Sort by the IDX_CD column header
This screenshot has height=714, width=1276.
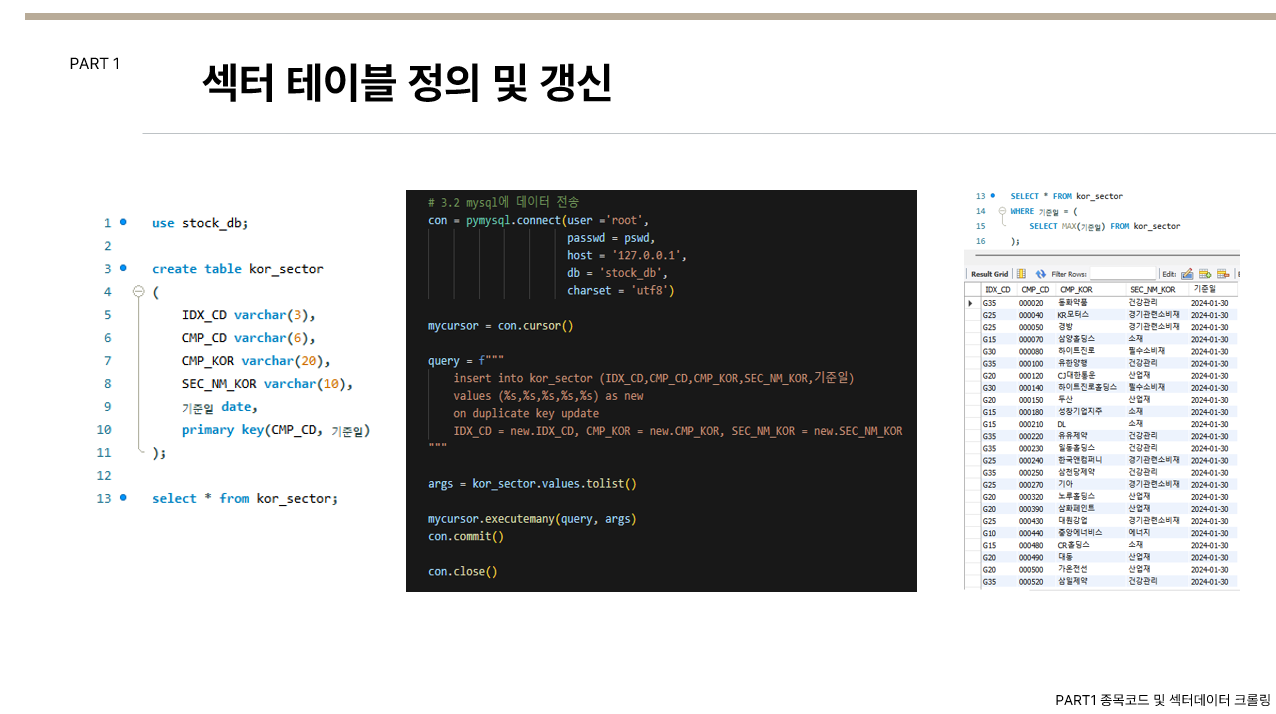(998, 289)
